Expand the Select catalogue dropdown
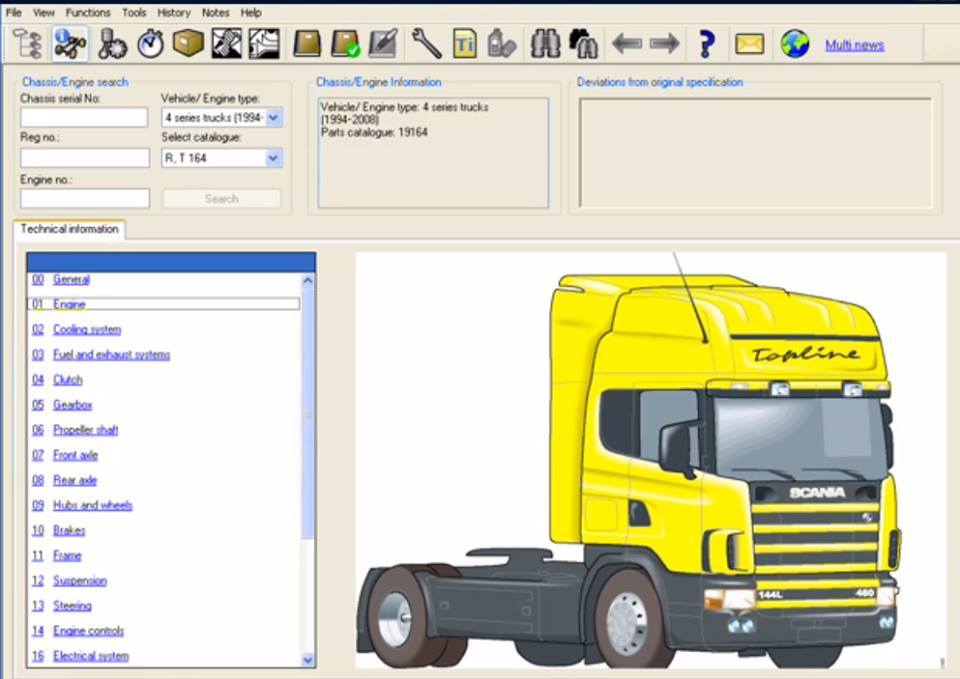Screen dimensions: 960x679 pyautogui.click(x=274, y=159)
